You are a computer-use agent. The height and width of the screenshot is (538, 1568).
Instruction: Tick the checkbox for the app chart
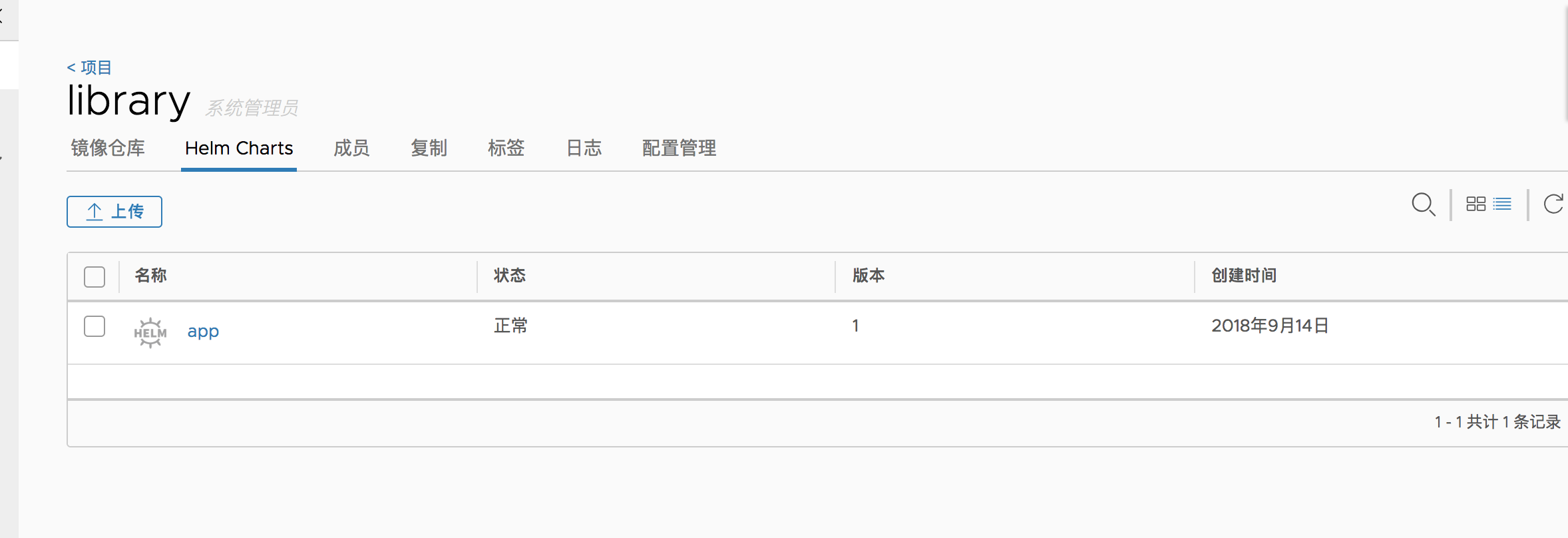coord(95,326)
